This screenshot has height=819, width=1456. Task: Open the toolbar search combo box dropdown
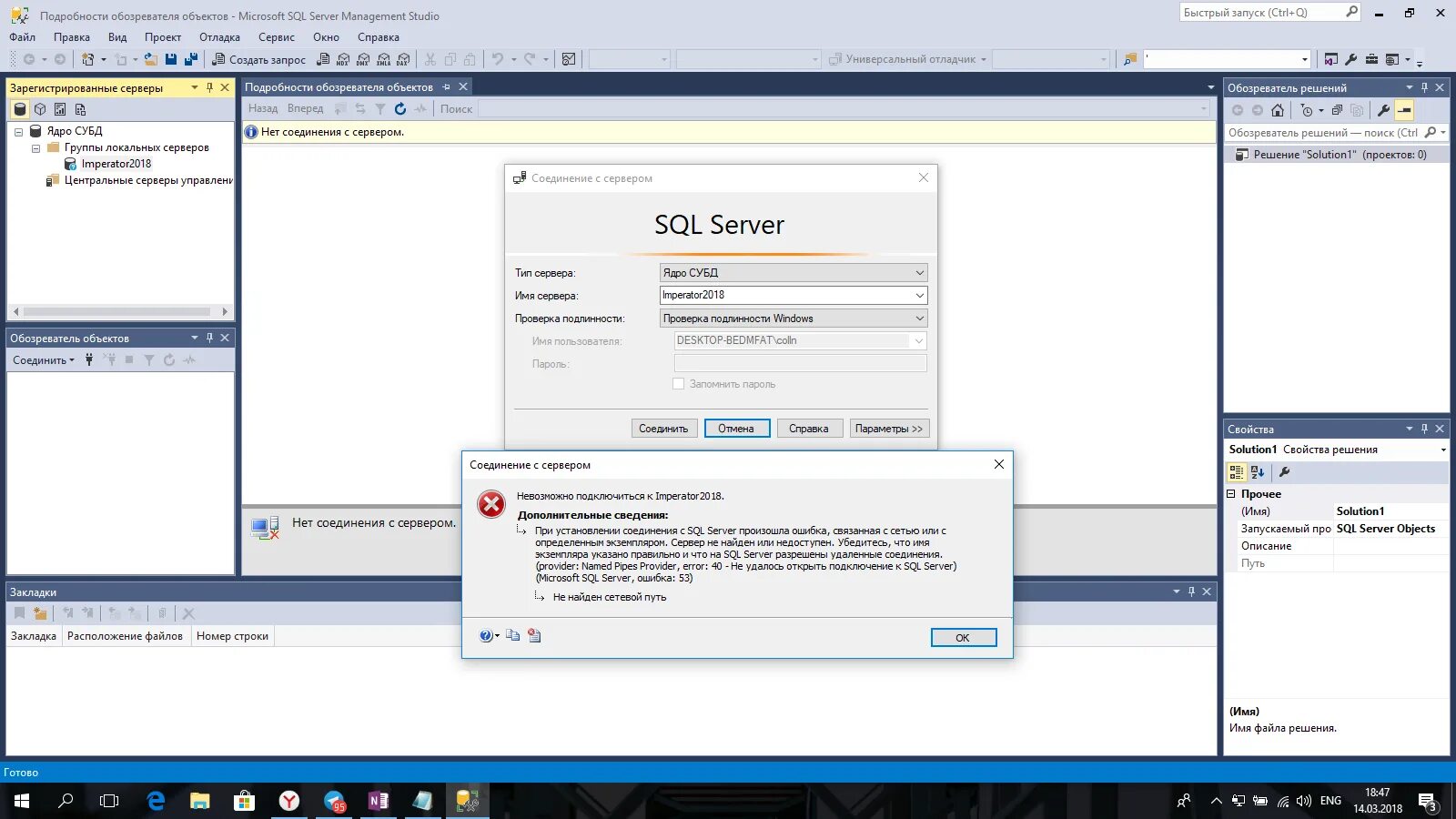tap(1305, 59)
